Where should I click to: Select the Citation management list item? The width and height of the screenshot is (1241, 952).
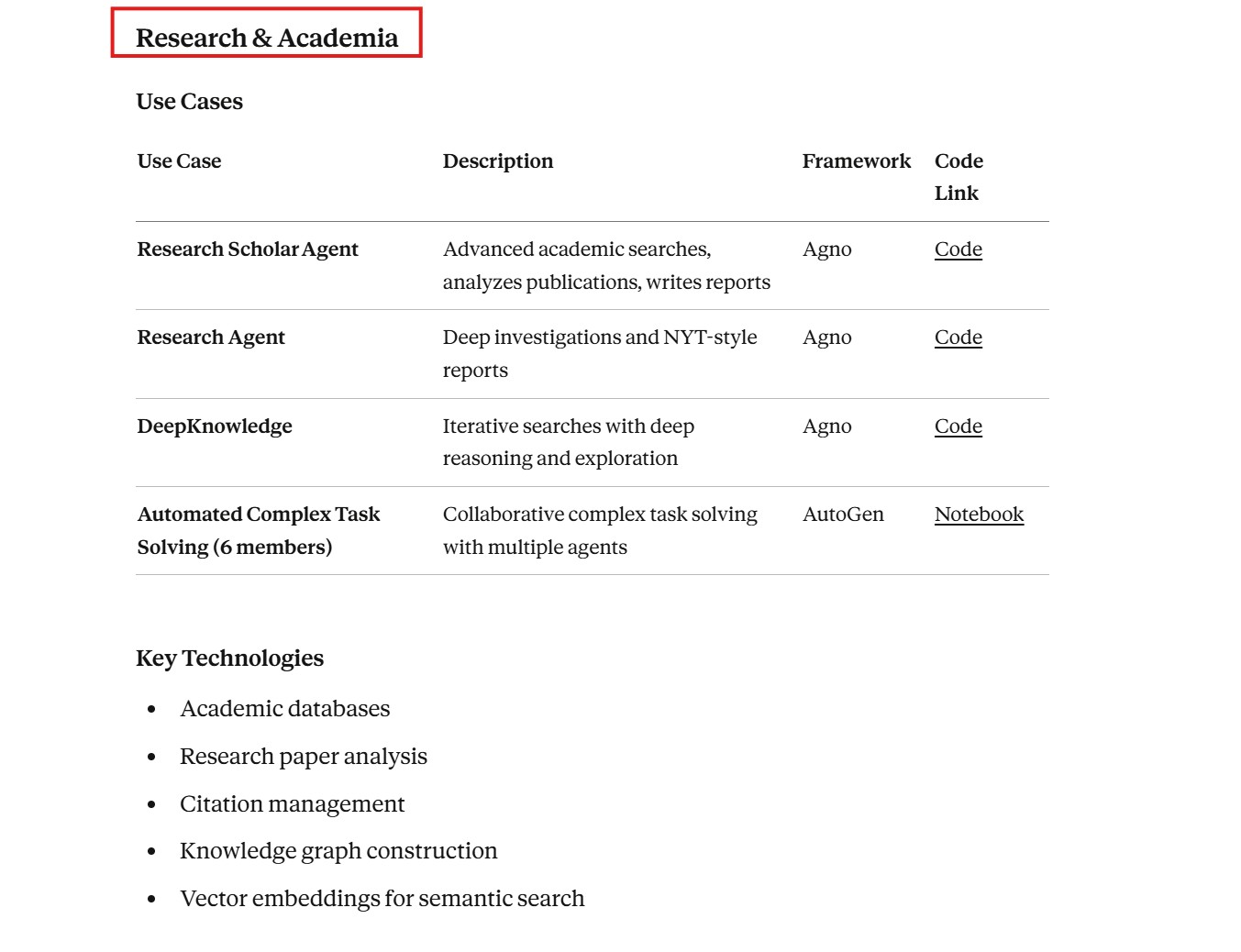coord(292,804)
